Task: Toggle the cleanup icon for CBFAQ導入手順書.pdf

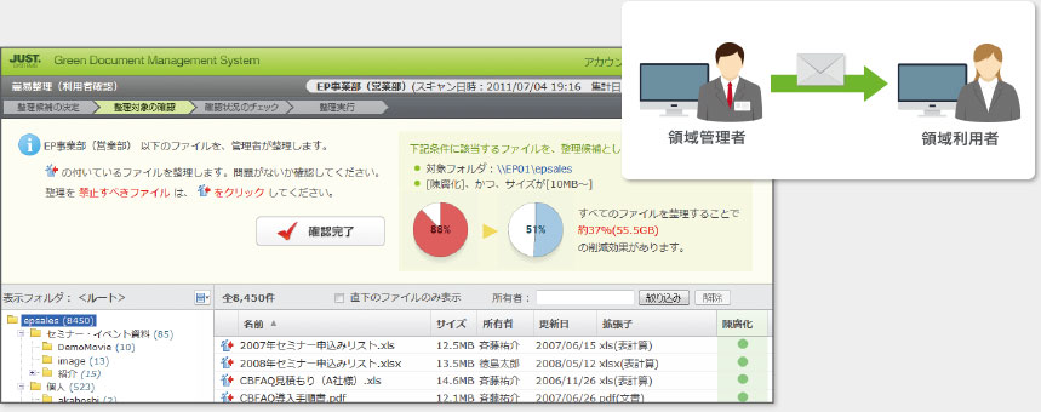Action: tap(227, 397)
